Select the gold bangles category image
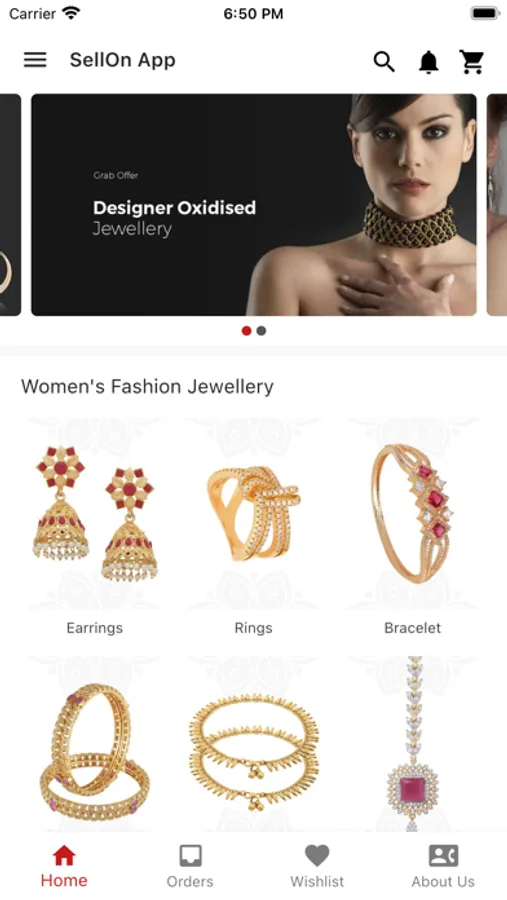 click(x=95, y=744)
